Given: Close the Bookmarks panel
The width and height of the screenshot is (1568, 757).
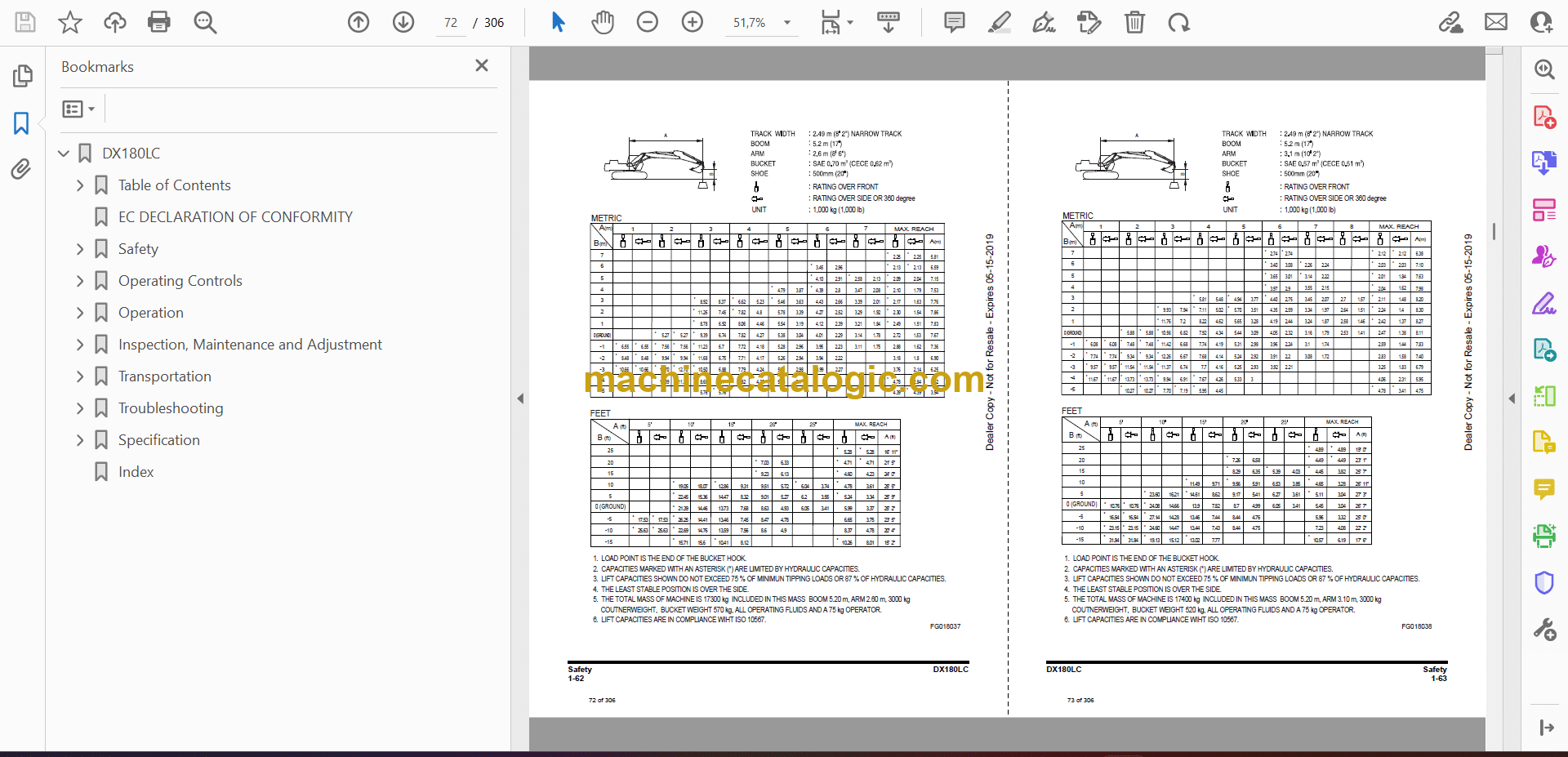Looking at the screenshot, I should tap(482, 65).
